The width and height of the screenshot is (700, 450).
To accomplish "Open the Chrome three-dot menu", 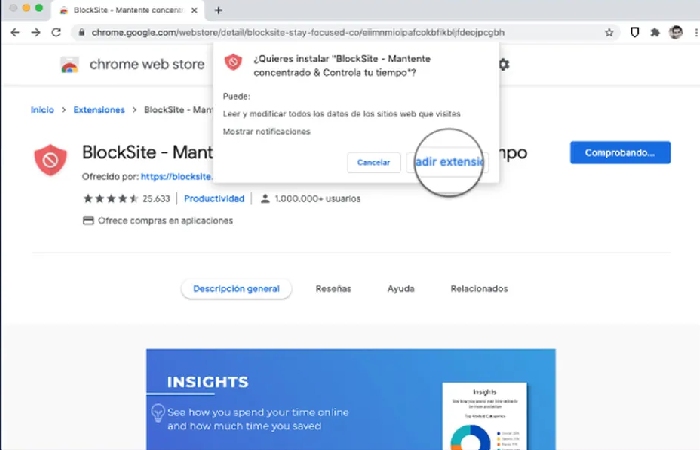I will pos(696,32).
